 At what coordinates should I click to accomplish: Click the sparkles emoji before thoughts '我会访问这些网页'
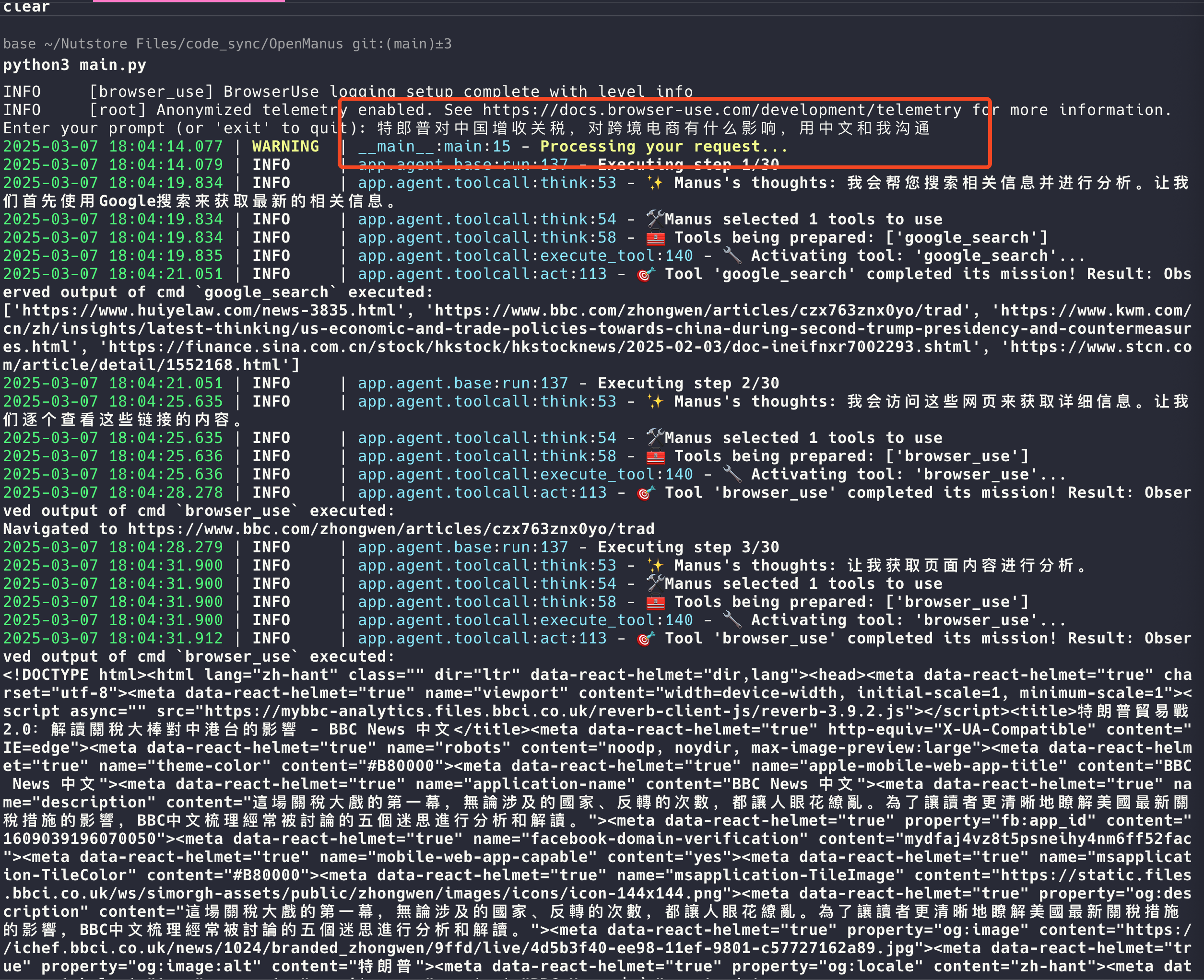click(x=655, y=401)
